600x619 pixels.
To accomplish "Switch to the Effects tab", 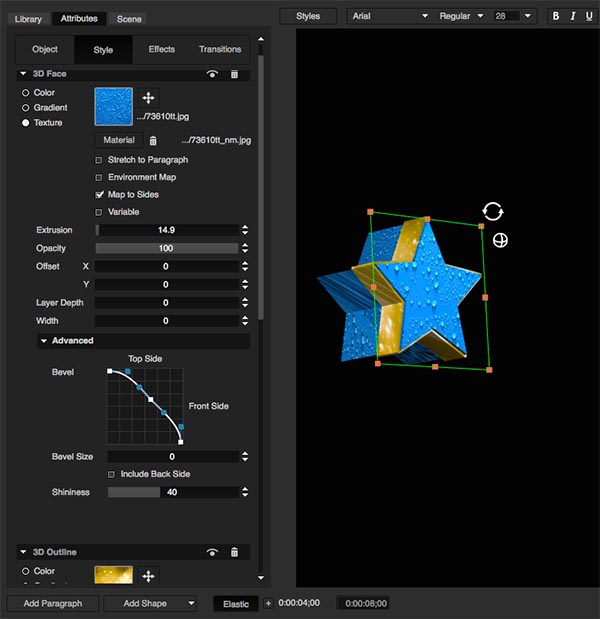I will pos(161,49).
